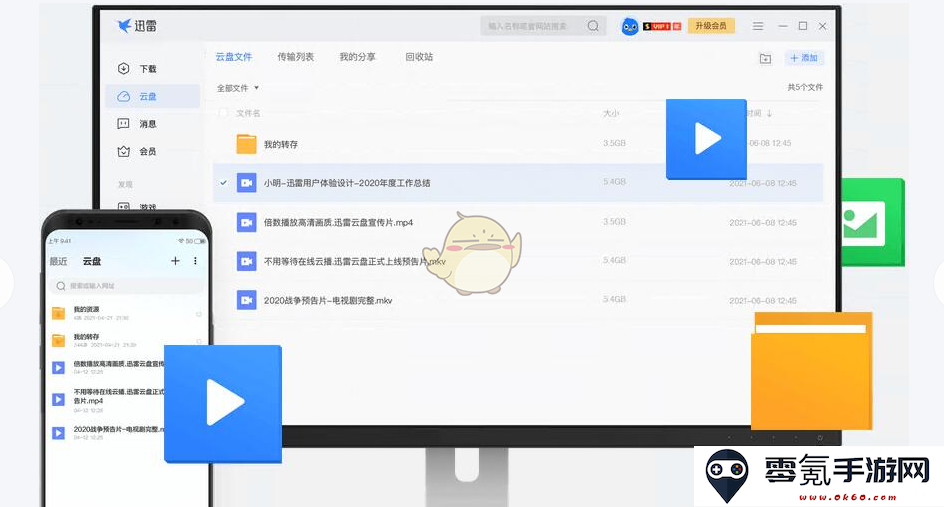The width and height of the screenshot is (944, 507).
Task: Click date of 倍数播放高清画质 mp4 row
Action: click(x=763, y=223)
